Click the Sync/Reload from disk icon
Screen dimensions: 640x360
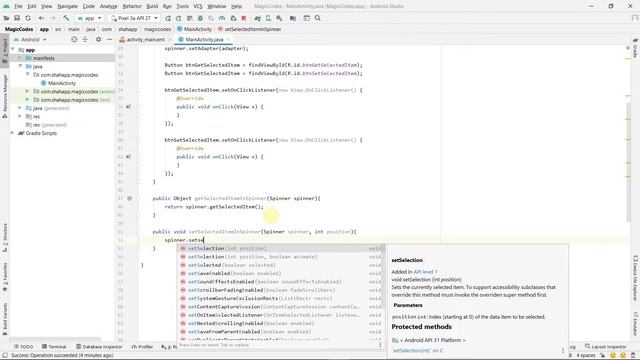[x=28, y=18]
